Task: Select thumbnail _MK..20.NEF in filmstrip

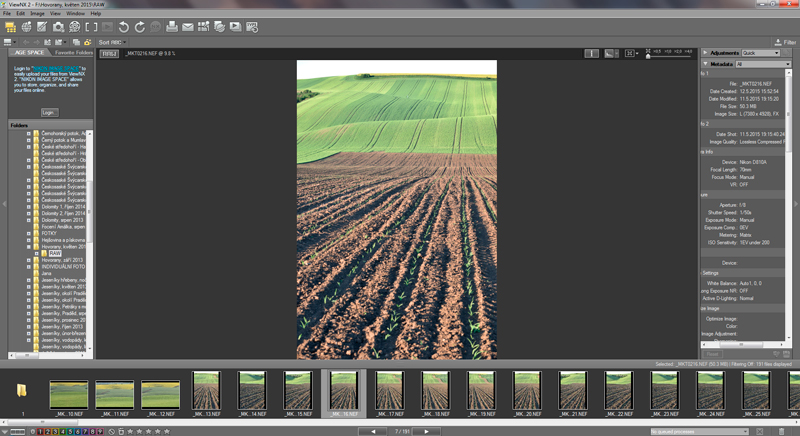Action: [x=527, y=394]
